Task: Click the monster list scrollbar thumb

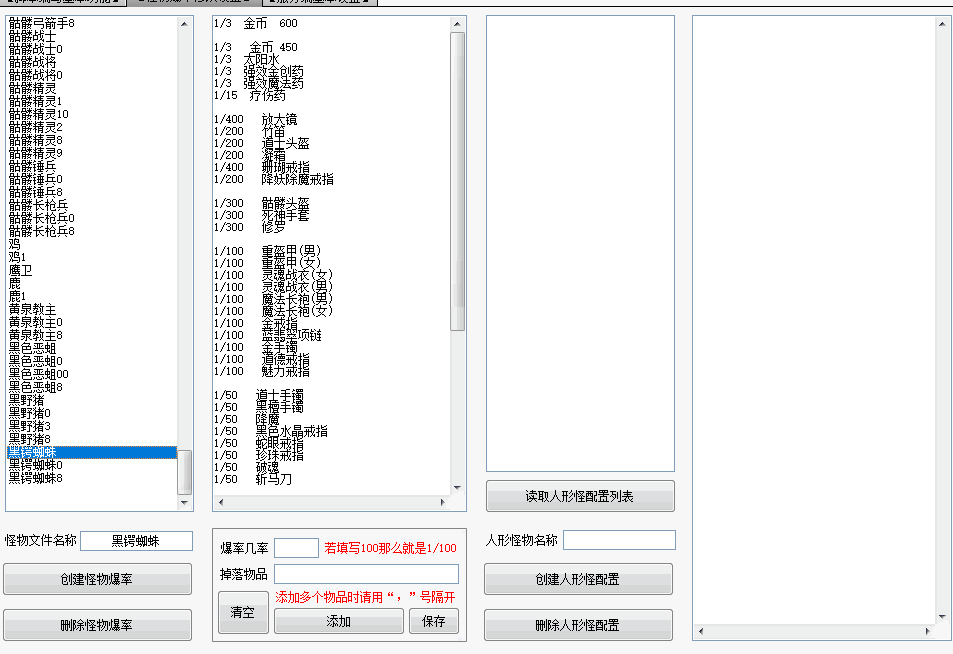Action: click(x=184, y=472)
